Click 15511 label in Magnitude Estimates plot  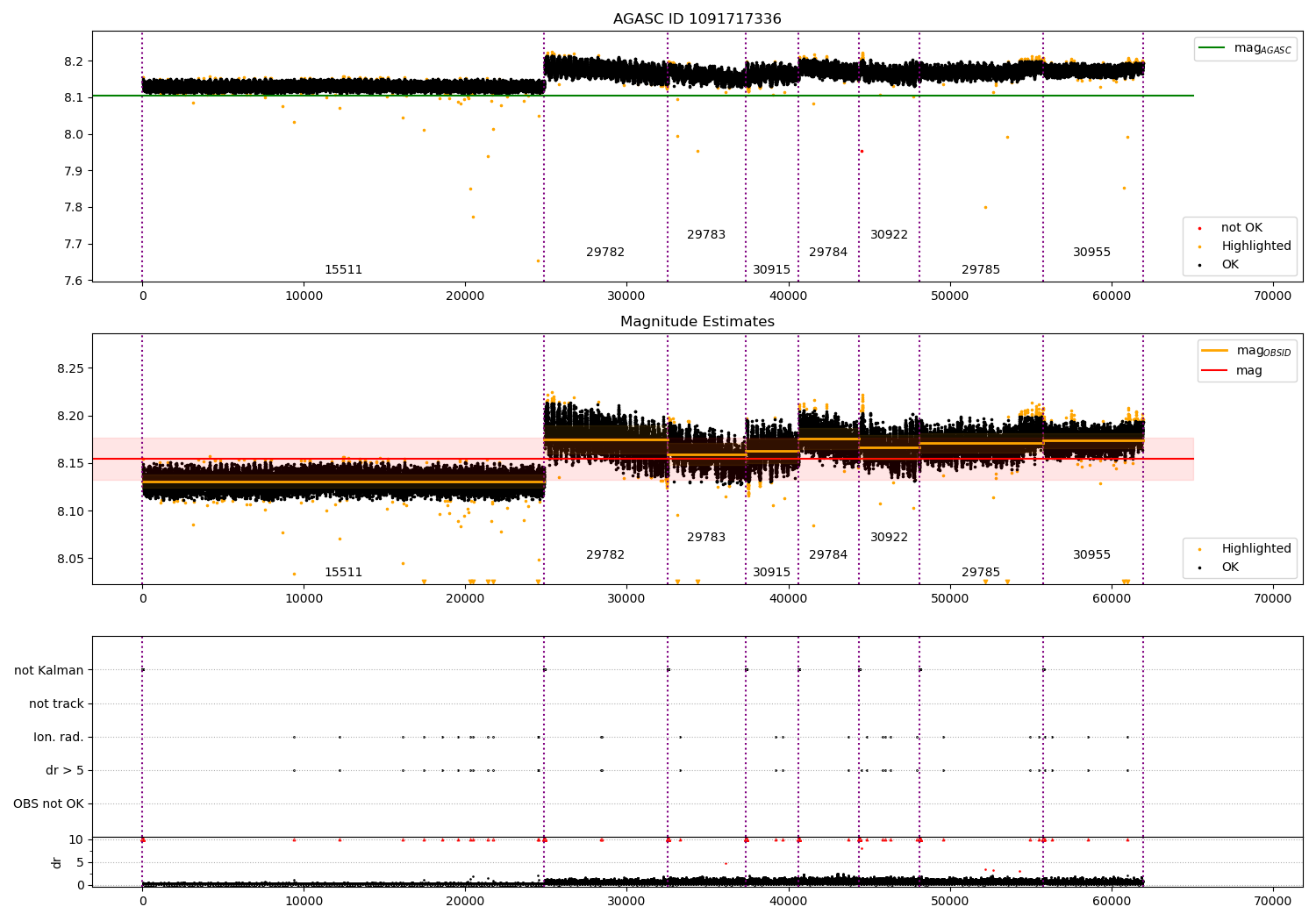(x=343, y=572)
